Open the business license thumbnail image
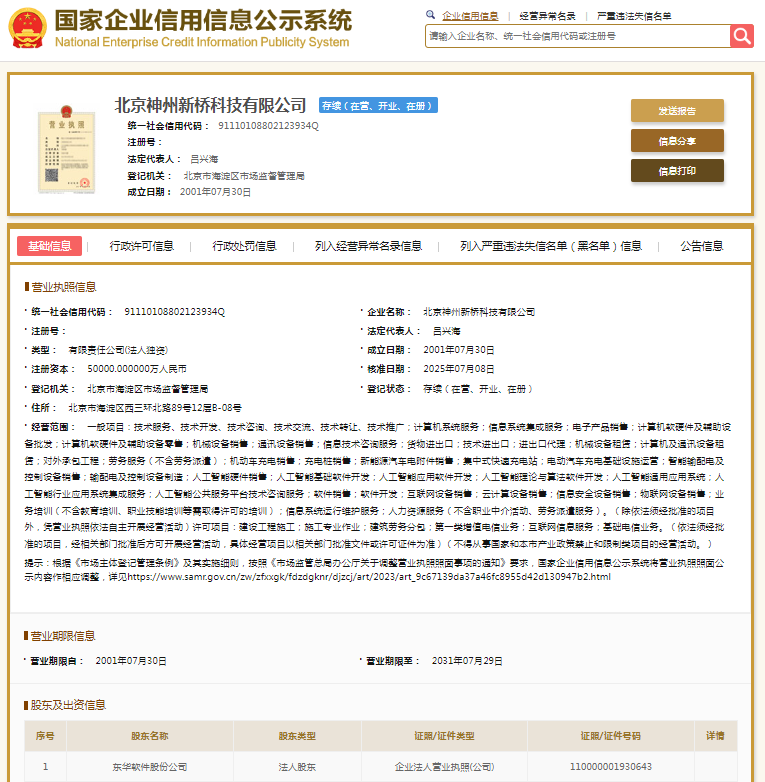This screenshot has height=782, width=765. tap(62, 148)
